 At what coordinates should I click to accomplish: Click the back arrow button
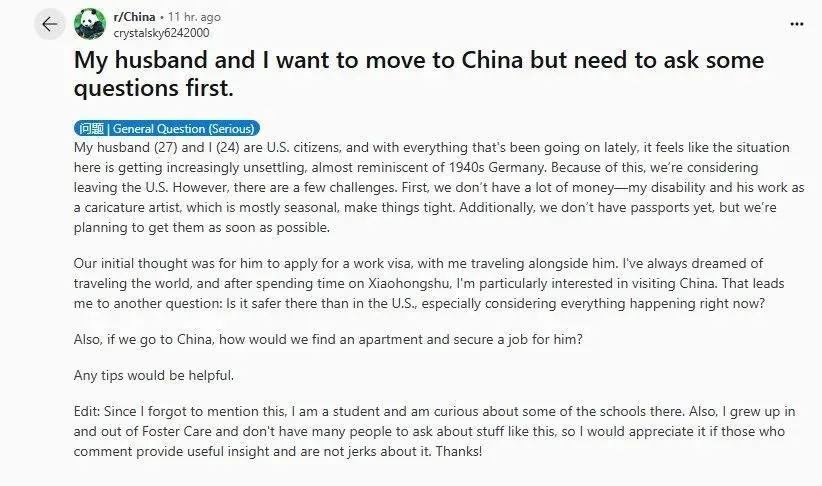50,24
